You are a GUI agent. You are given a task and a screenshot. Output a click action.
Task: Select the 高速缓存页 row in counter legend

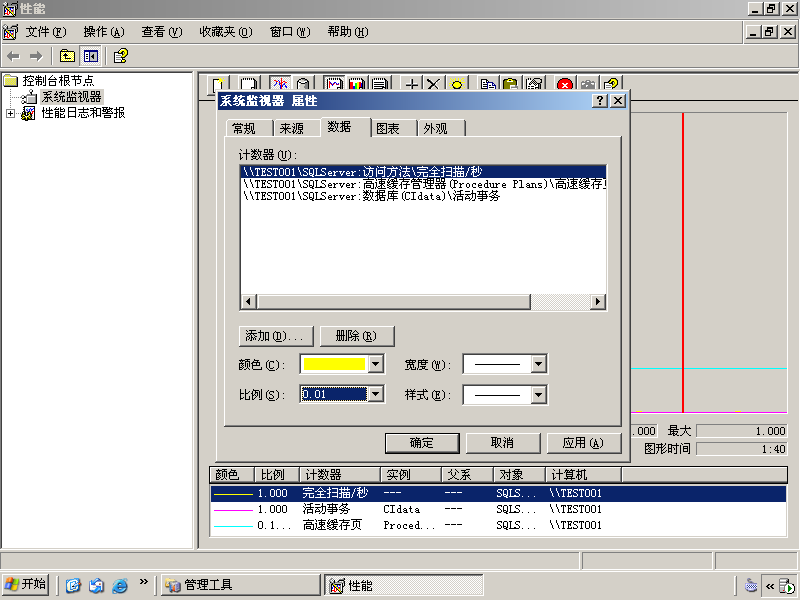(x=498, y=525)
